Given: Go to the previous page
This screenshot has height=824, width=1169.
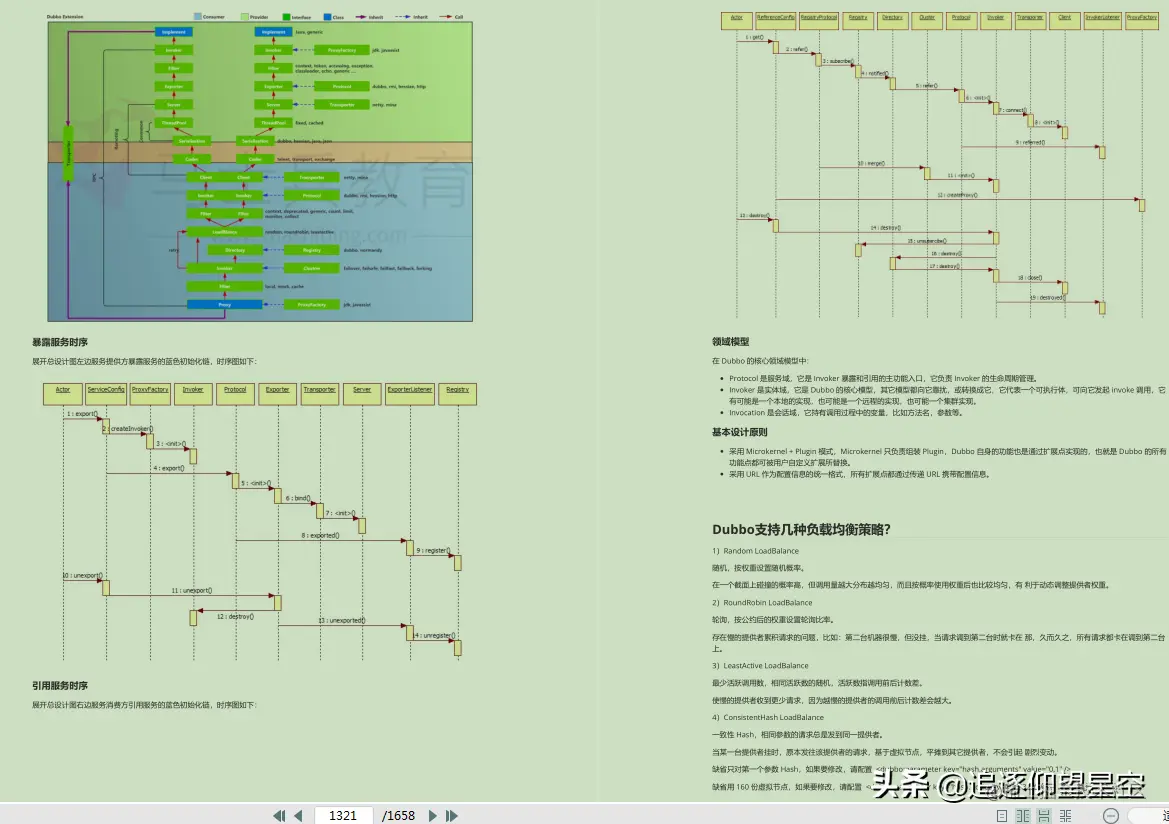Looking at the screenshot, I should point(299,816).
